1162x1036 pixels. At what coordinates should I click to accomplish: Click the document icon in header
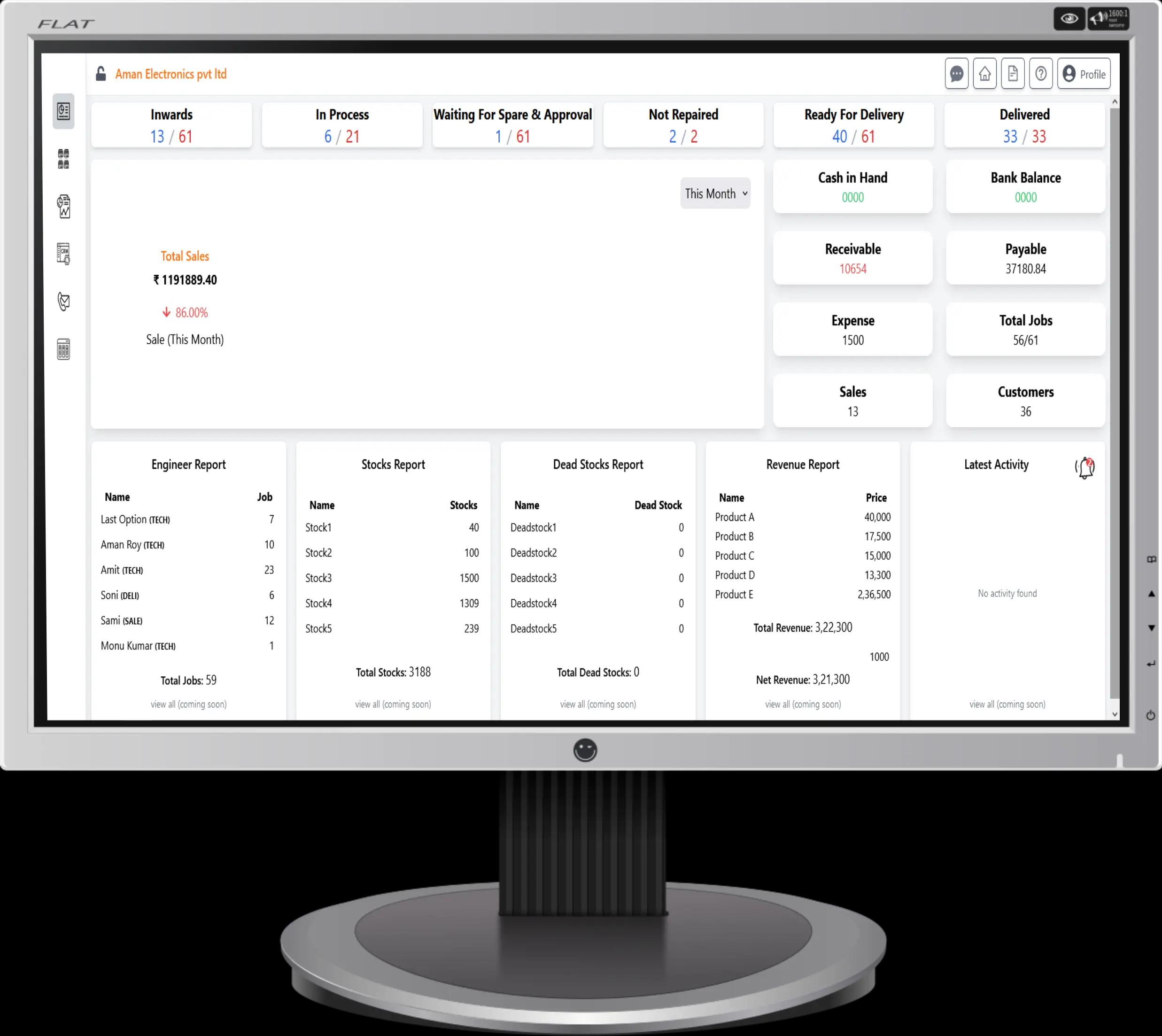point(1013,73)
